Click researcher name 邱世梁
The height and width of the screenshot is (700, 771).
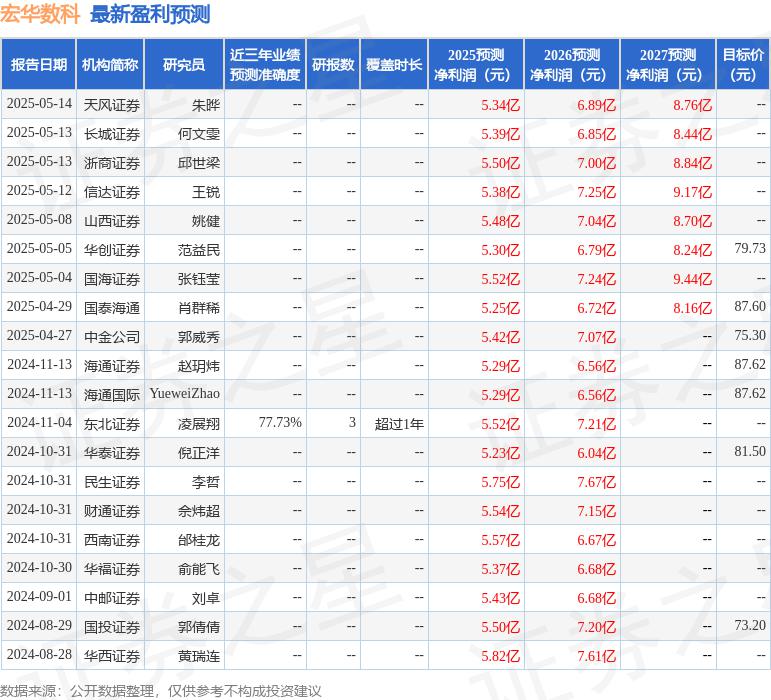click(x=199, y=163)
